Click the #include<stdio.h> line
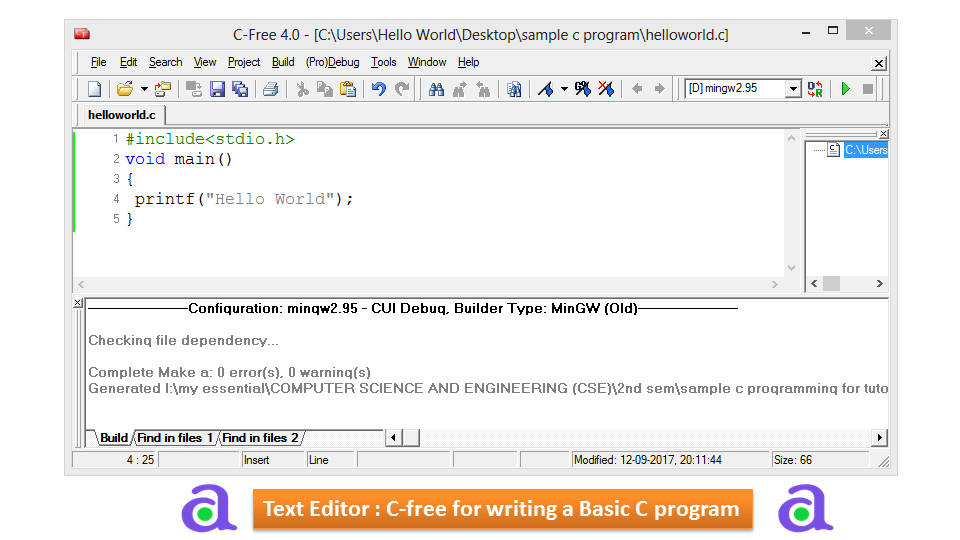Image resolution: width=960 pixels, height=540 pixels. point(210,140)
